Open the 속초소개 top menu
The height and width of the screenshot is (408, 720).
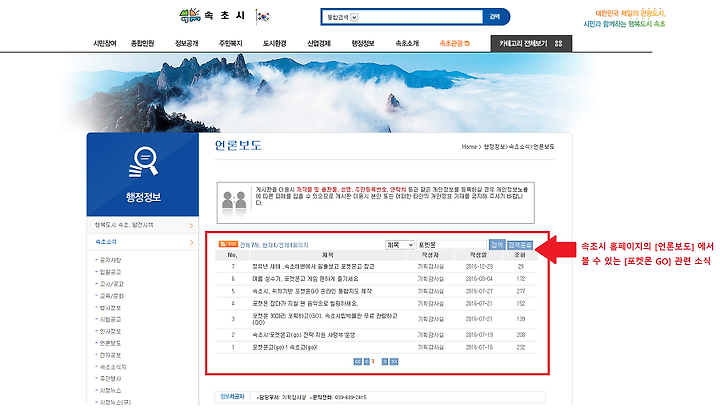(x=407, y=44)
